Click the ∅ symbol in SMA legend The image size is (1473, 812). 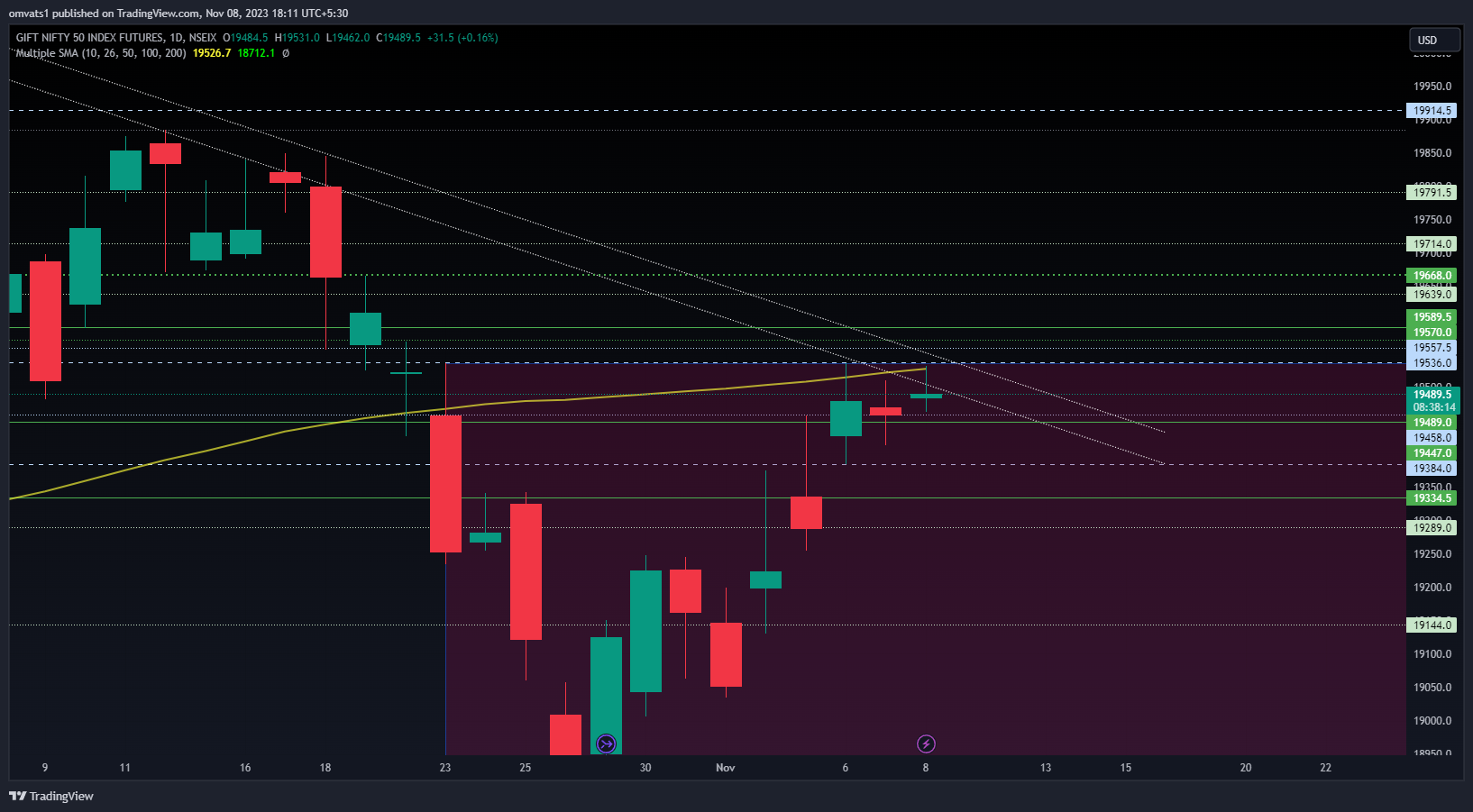tap(286, 53)
